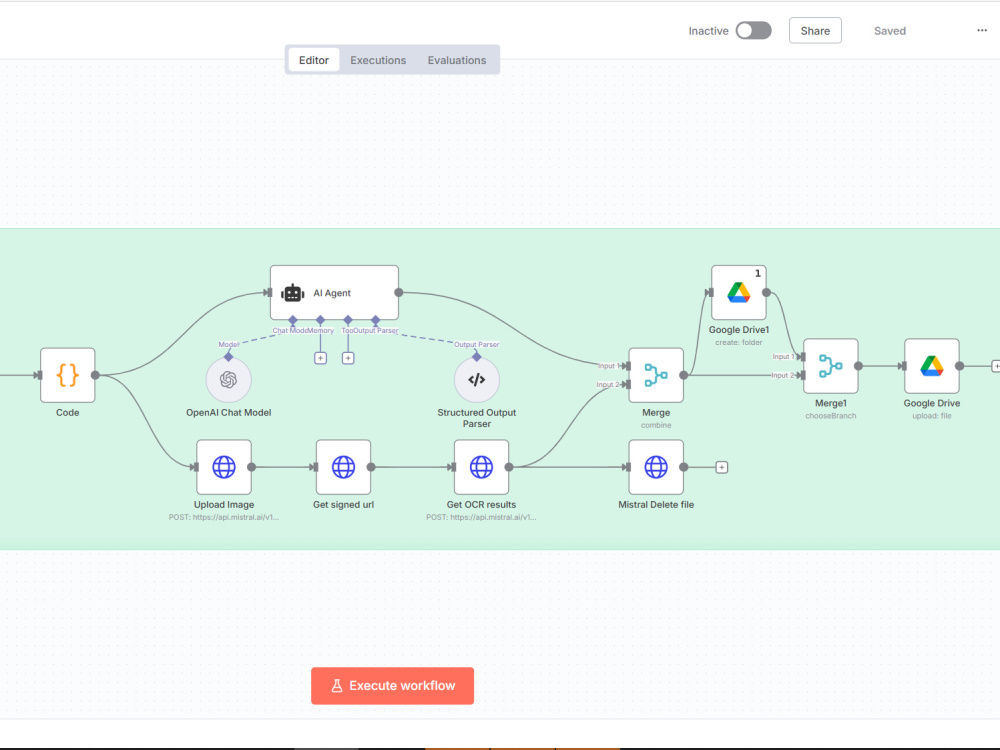Open the OpenAI Chat Model node
Image resolution: width=1000 pixels, height=750 pixels.
[228, 380]
